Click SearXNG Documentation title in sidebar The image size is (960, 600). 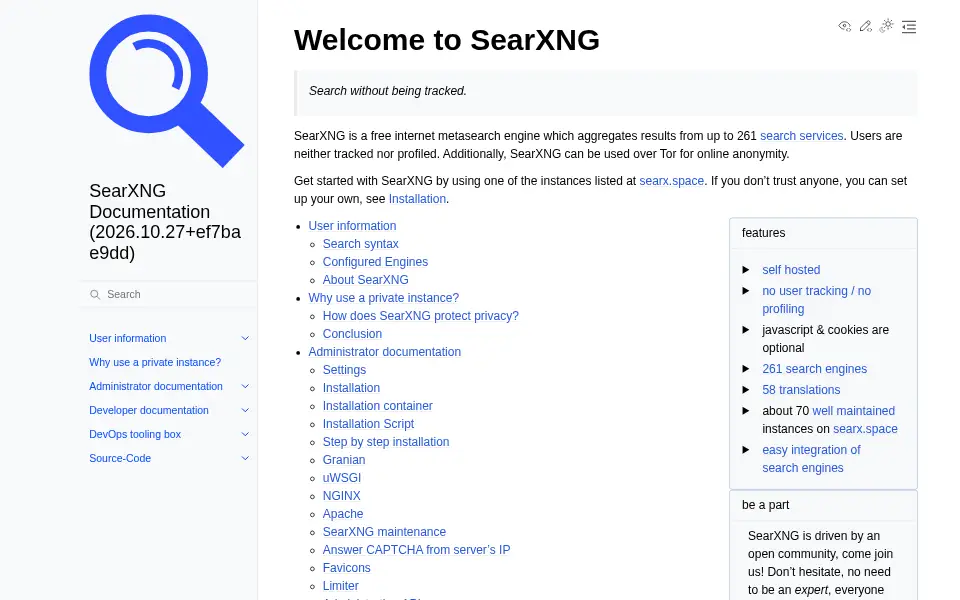165,222
